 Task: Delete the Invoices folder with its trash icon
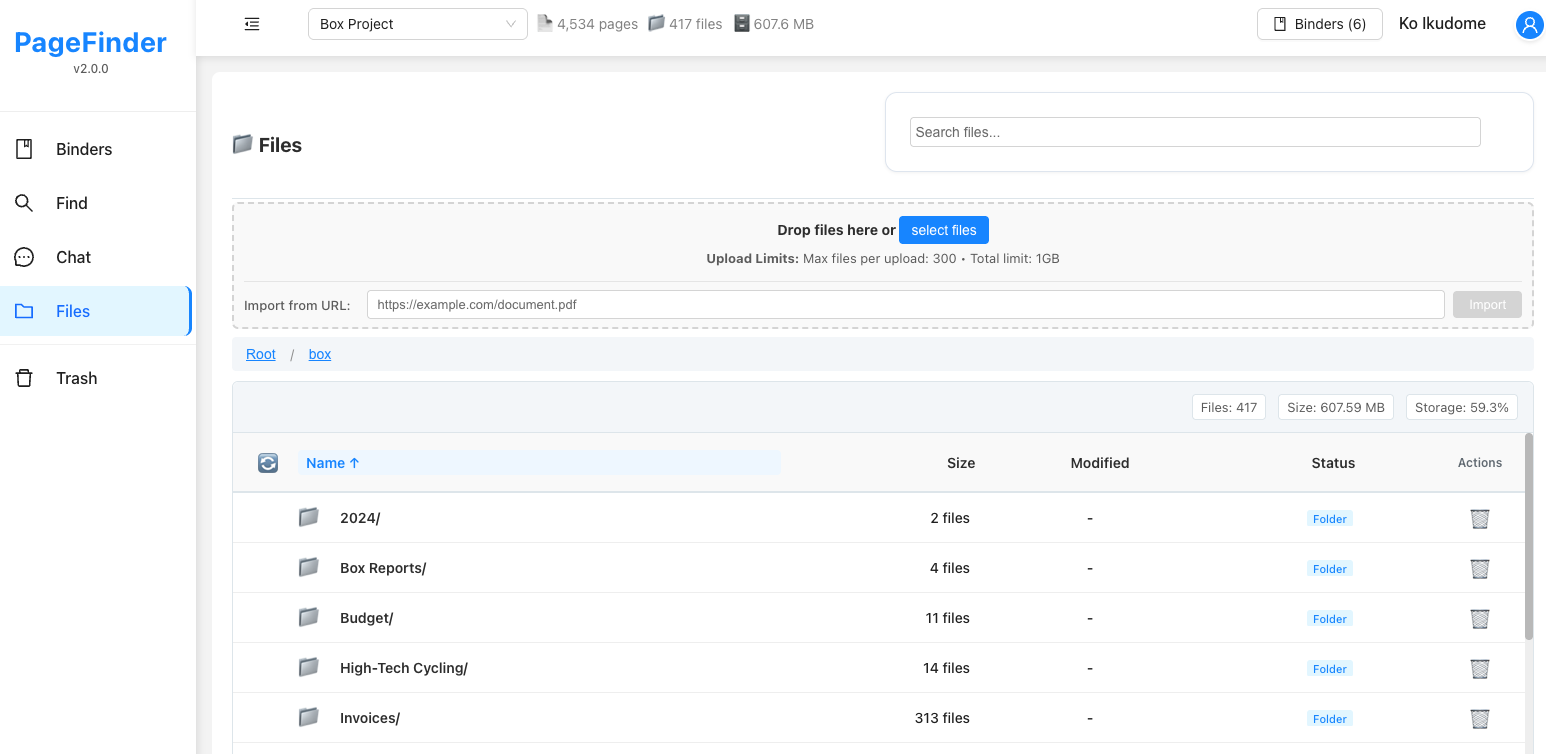pyautogui.click(x=1480, y=718)
